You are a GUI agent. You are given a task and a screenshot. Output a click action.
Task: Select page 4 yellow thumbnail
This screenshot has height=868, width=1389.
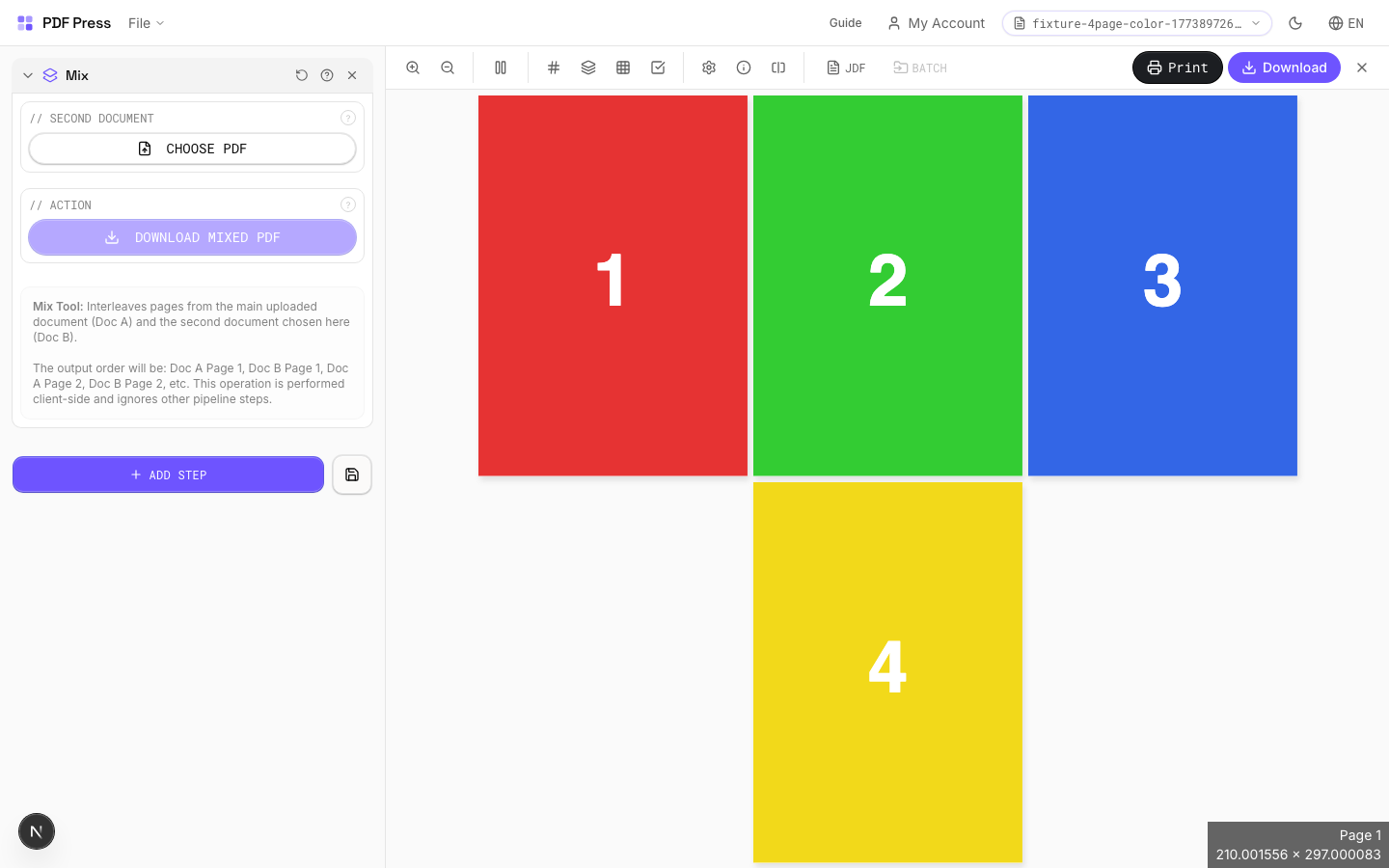point(887,671)
